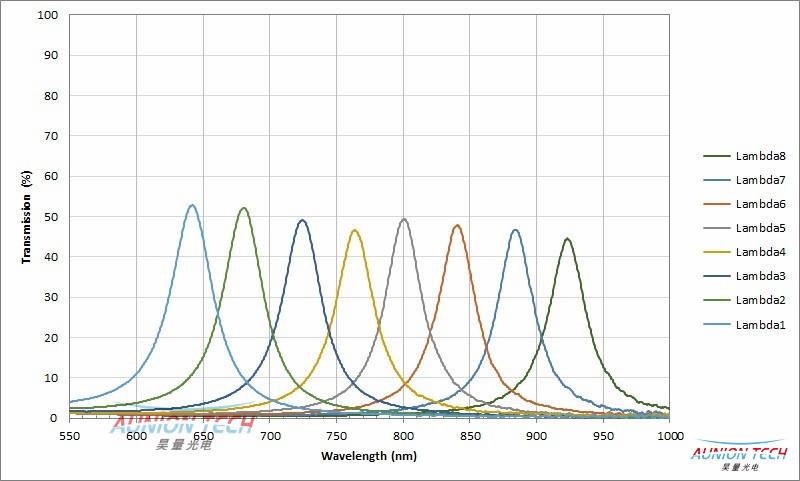800x481 pixels.
Task: Select the Wavelength (nm) axis title
Action: (x=369, y=456)
